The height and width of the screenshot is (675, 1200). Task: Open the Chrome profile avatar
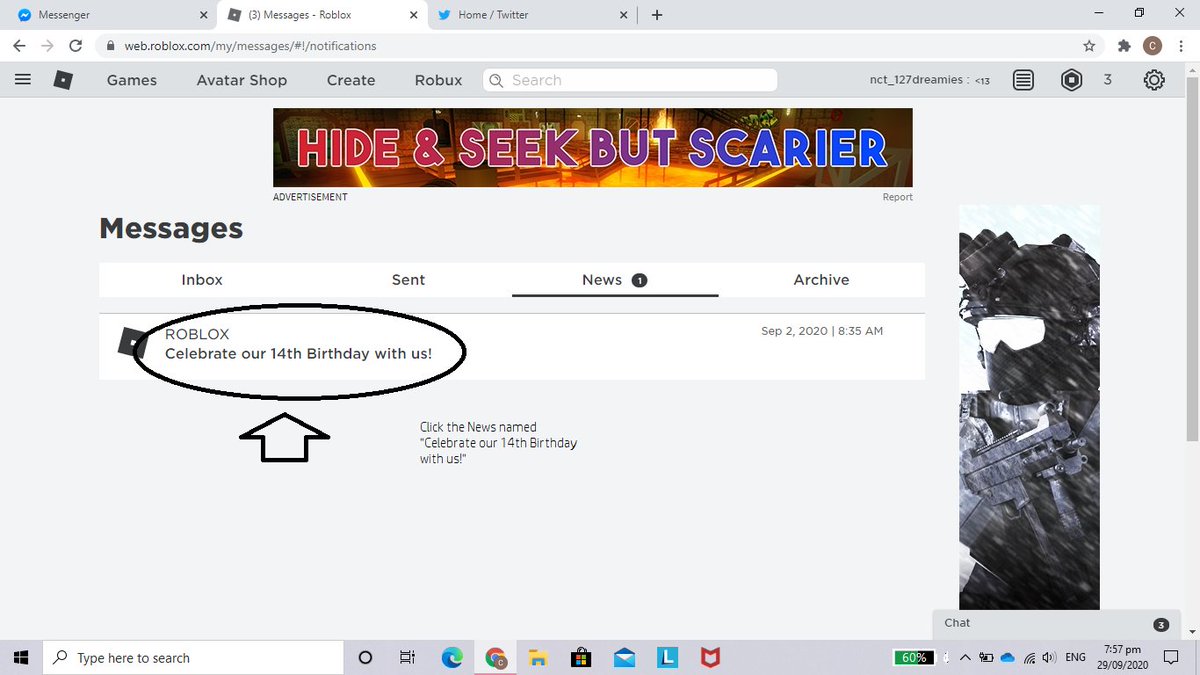pos(1152,46)
